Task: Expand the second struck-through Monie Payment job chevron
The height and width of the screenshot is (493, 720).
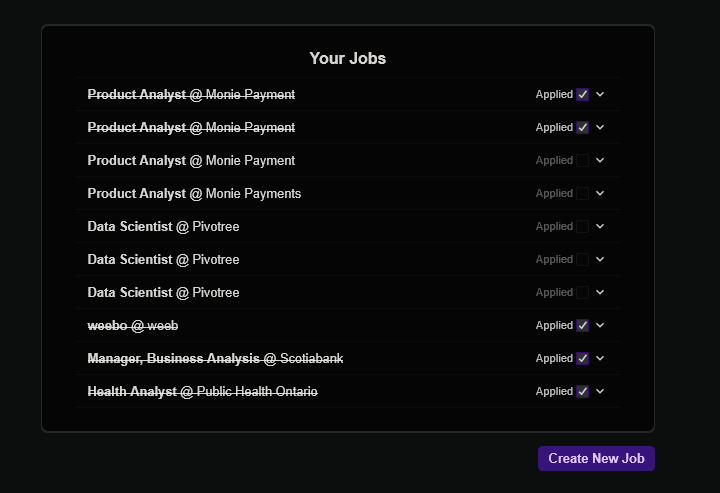Action: [x=600, y=127]
